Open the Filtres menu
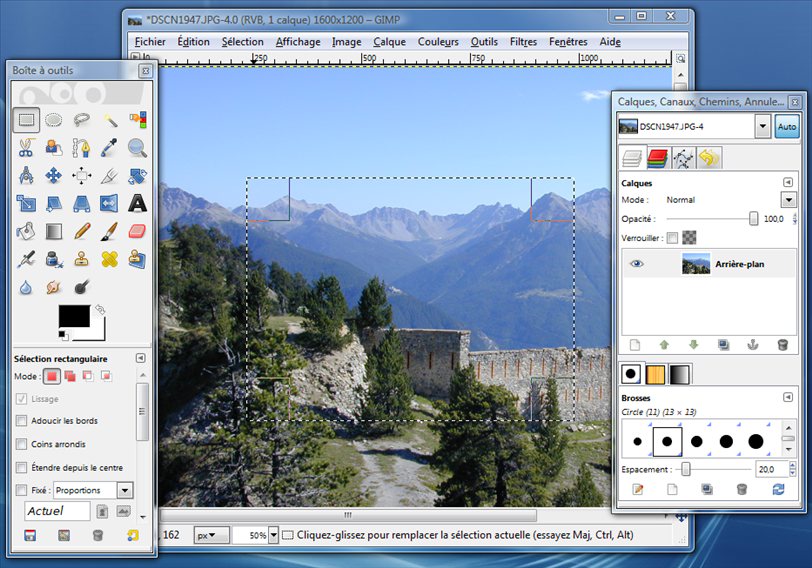Image resolution: width=812 pixels, height=568 pixels. point(522,42)
